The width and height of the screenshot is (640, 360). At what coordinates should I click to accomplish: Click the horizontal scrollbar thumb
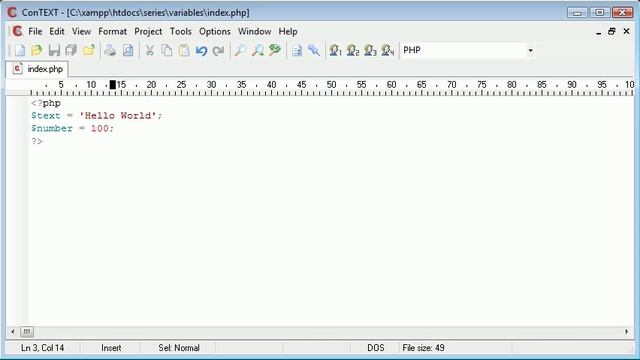click(x=27, y=331)
